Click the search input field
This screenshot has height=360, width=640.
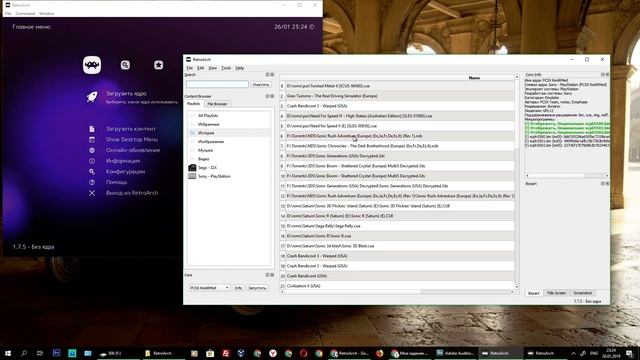tap(217, 84)
